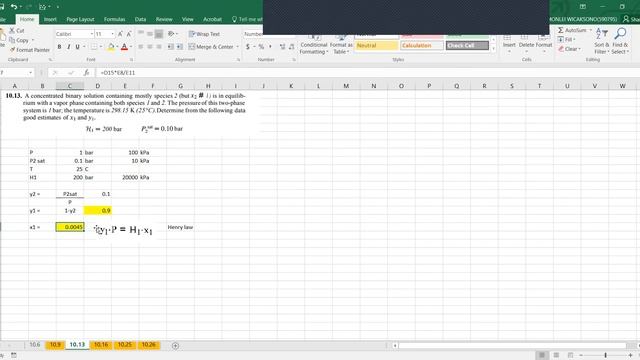
Task: Expand the Merge & Center dropdown arrow
Action: pos(238,47)
